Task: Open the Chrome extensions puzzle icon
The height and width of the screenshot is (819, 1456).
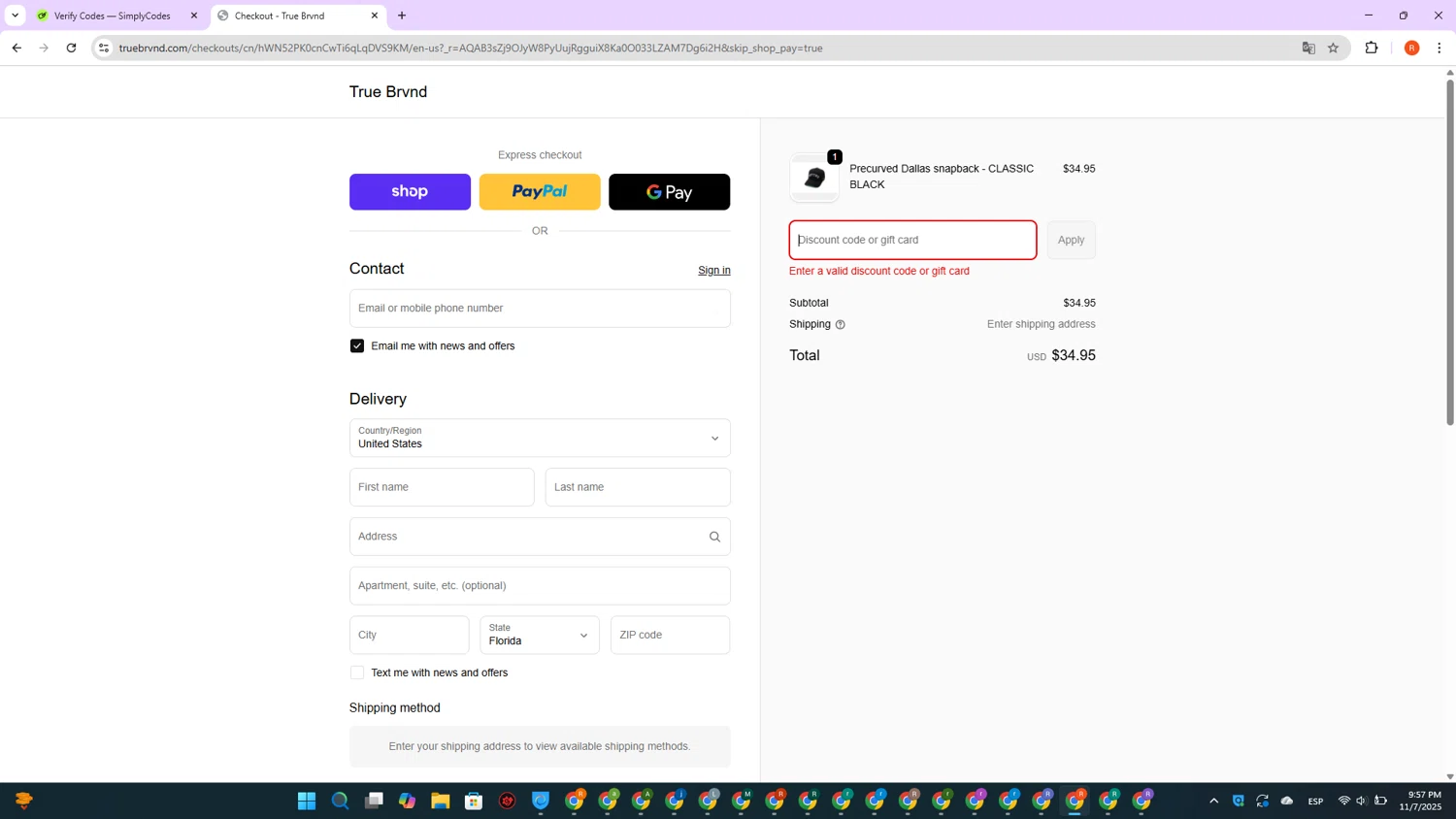Action: [1372, 48]
